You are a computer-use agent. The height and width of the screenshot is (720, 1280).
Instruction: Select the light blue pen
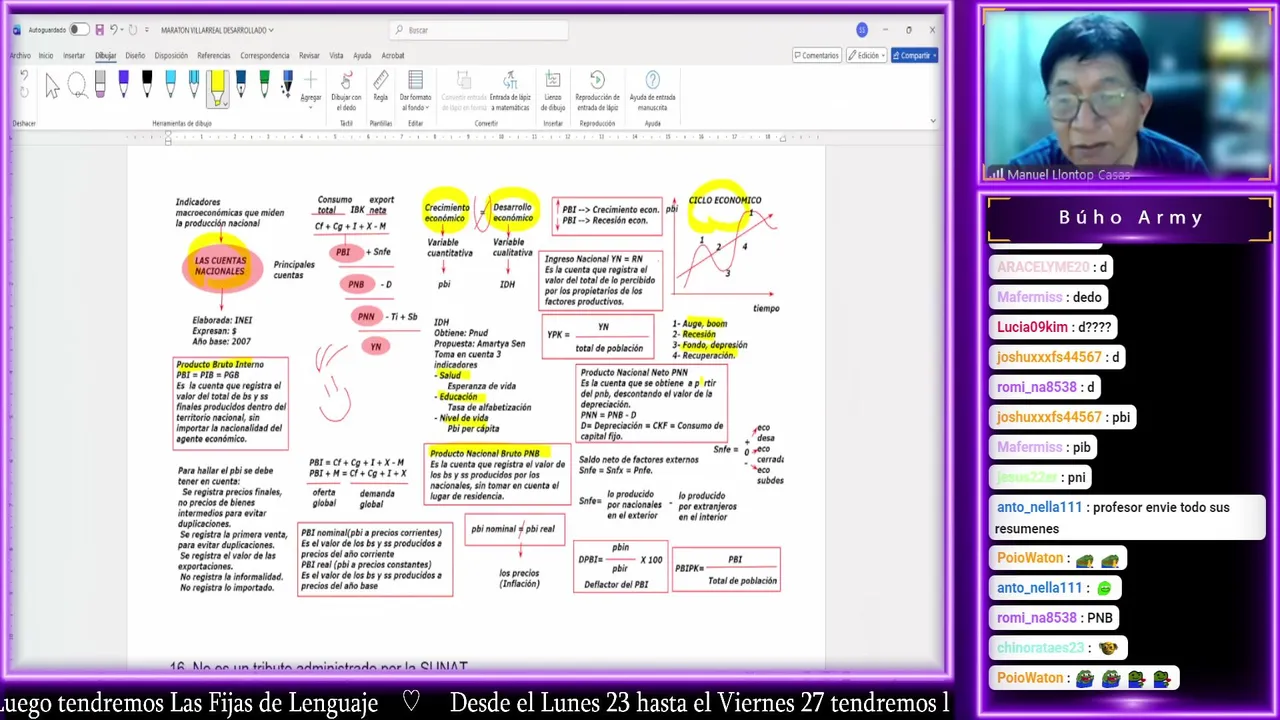click(170, 86)
